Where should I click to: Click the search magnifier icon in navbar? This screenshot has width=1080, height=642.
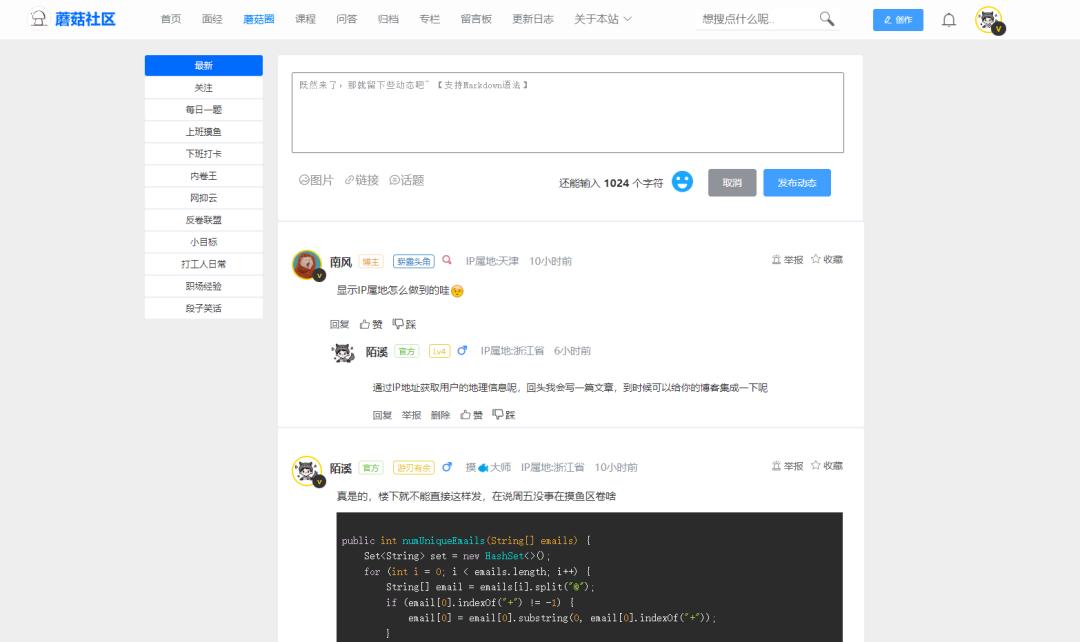[x=825, y=18]
